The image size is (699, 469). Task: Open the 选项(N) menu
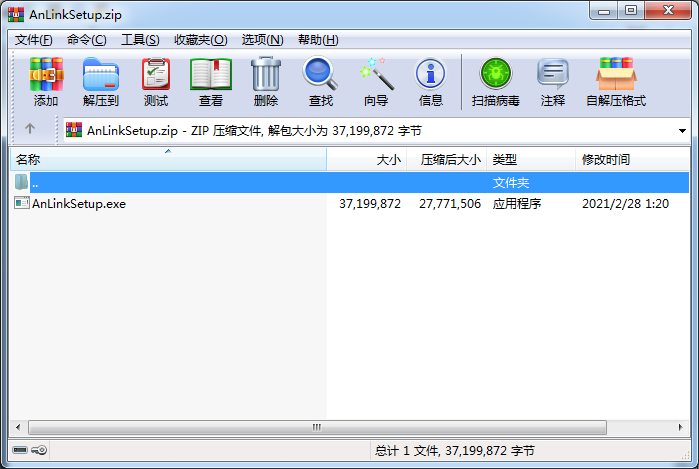pyautogui.click(x=262, y=40)
